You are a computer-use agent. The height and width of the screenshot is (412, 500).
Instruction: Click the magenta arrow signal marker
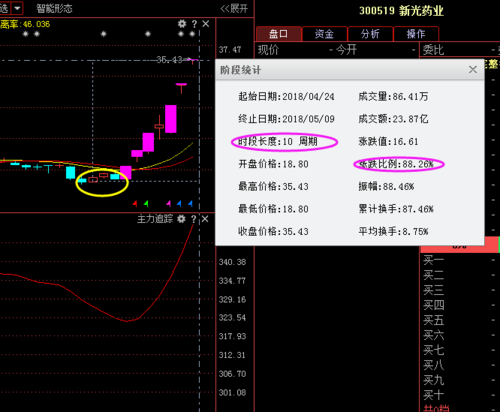click(x=169, y=203)
